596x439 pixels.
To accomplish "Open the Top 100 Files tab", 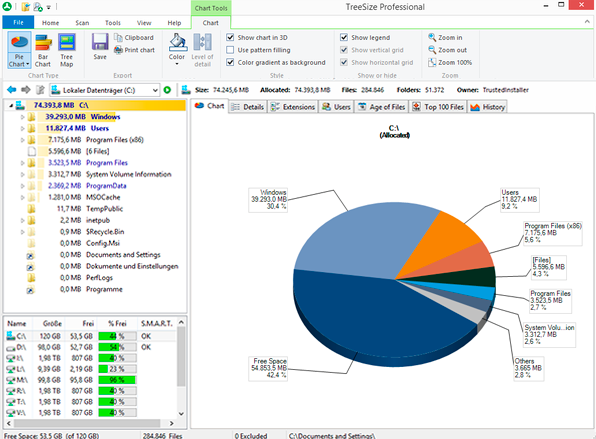I will (438, 107).
